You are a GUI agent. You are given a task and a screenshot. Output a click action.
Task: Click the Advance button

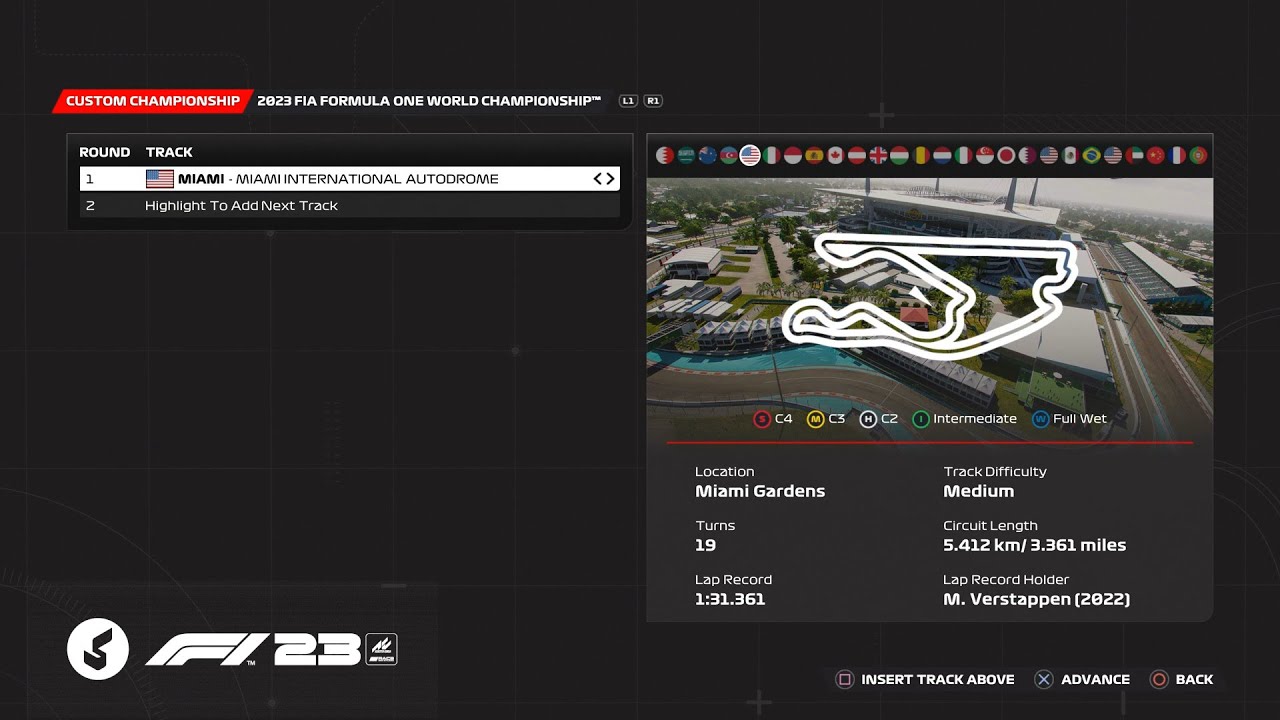coord(1082,680)
